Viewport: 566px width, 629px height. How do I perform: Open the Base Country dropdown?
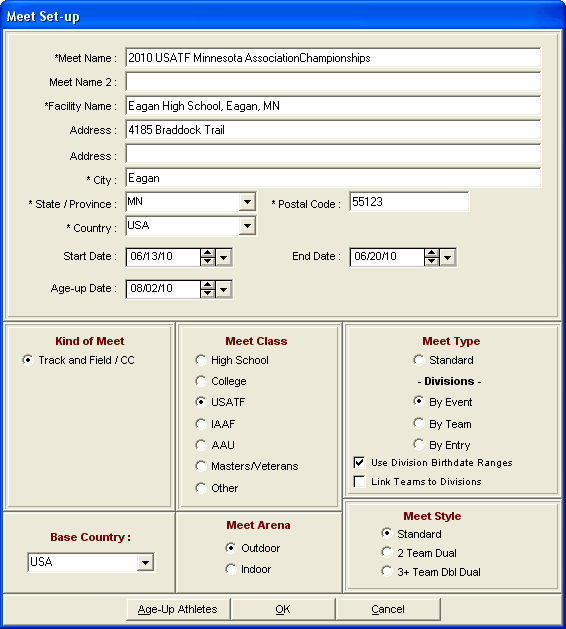click(x=145, y=562)
